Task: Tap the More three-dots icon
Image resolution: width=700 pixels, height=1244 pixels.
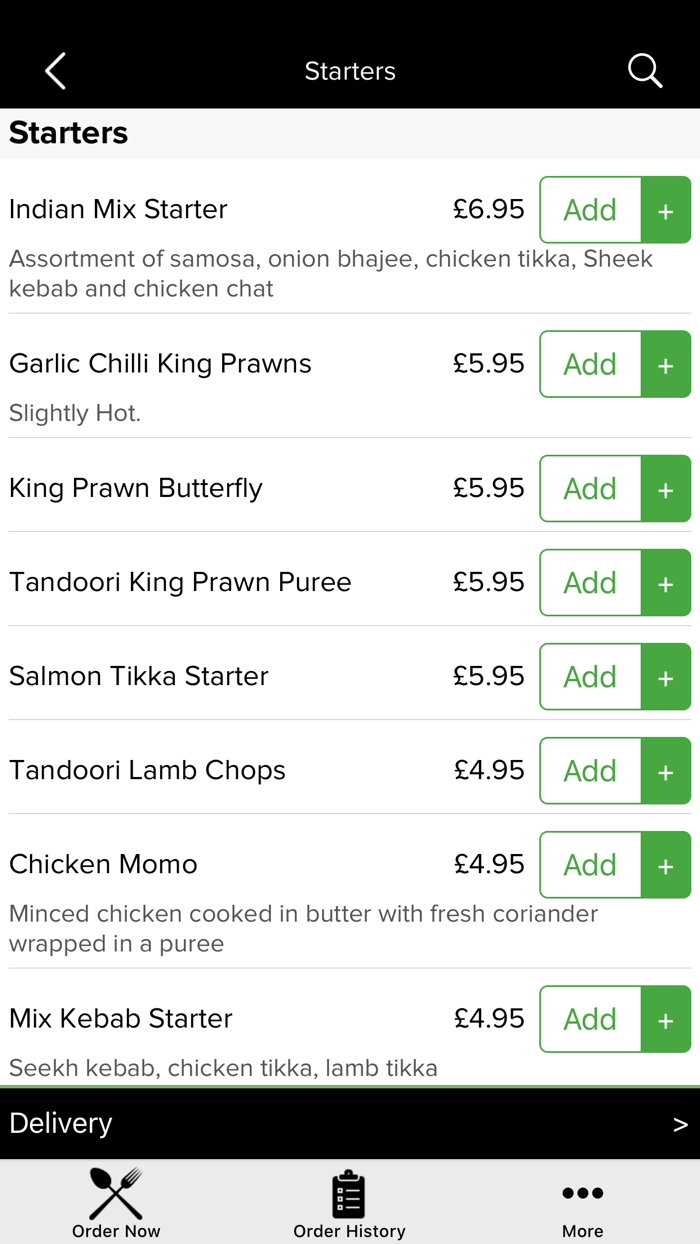Action: click(x=582, y=1193)
